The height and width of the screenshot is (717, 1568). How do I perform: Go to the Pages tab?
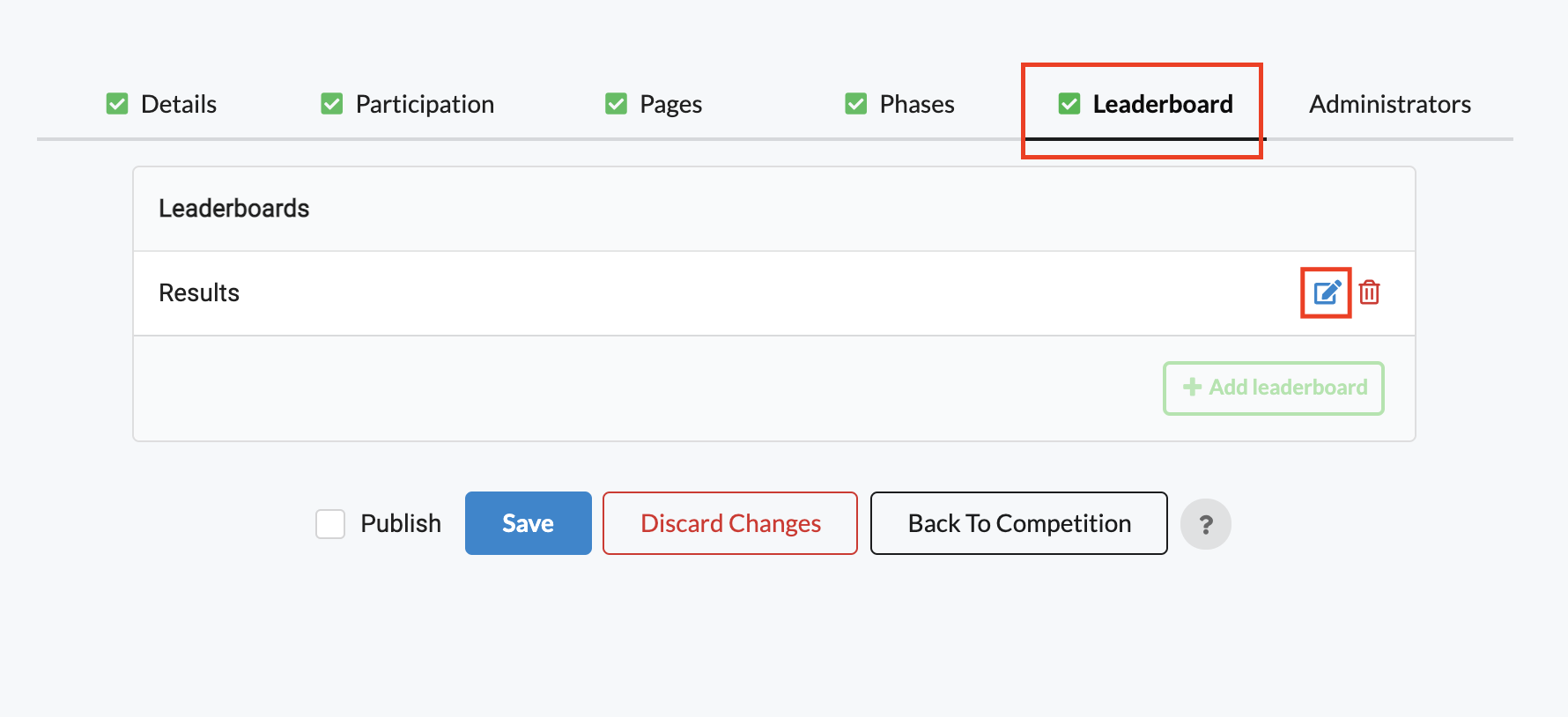click(670, 103)
